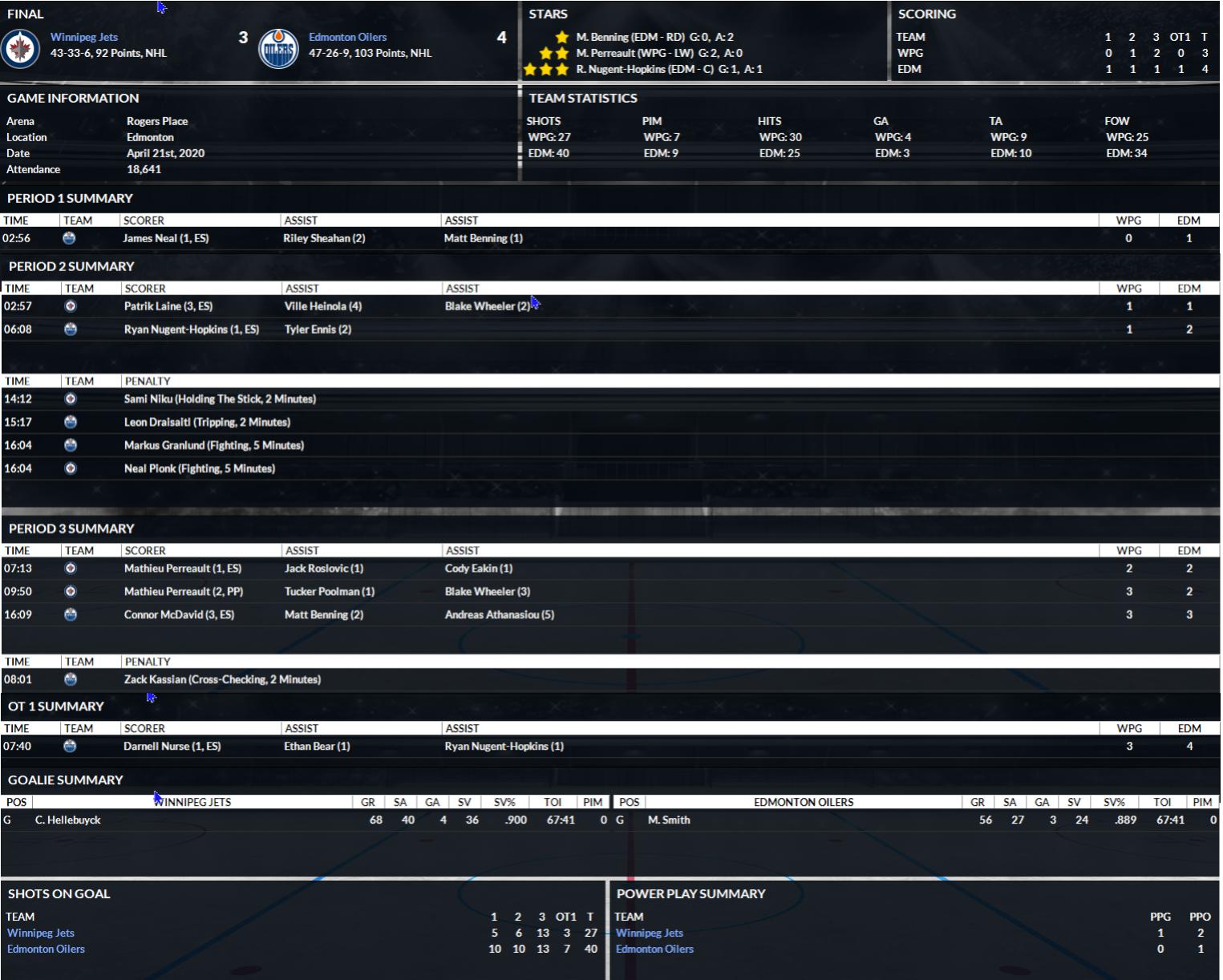Click M. Perreault (WPG - LW) star entry

(x=659, y=53)
